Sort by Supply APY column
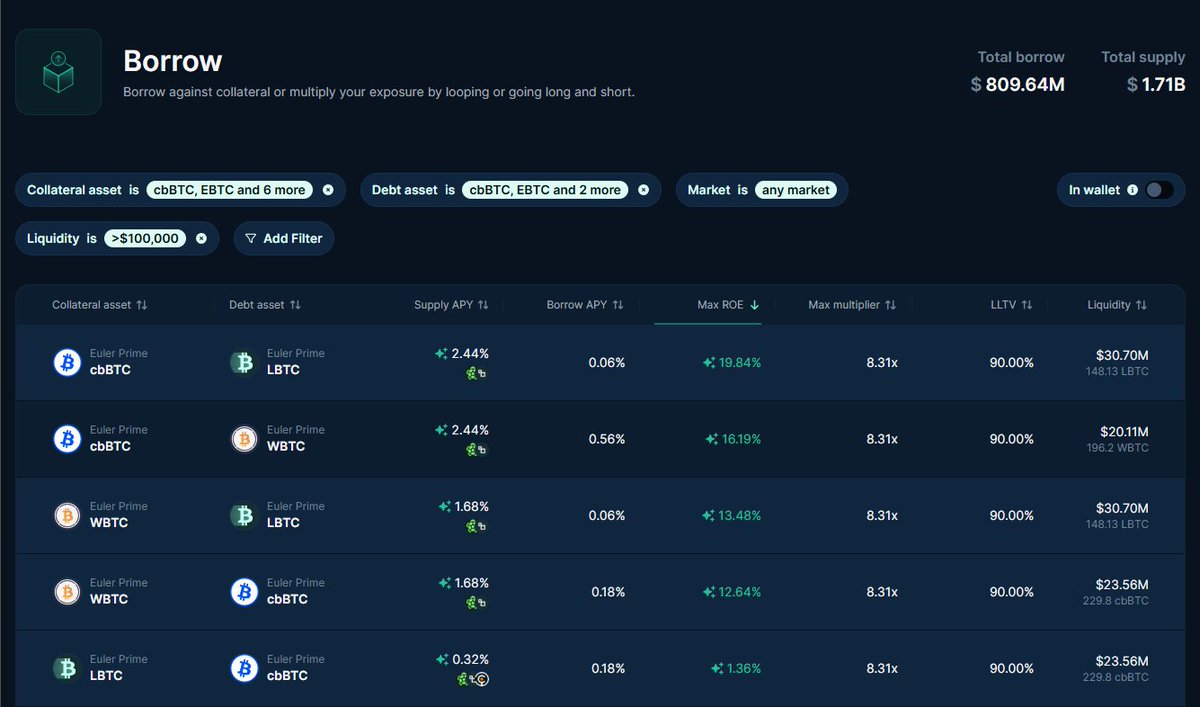 click(451, 304)
